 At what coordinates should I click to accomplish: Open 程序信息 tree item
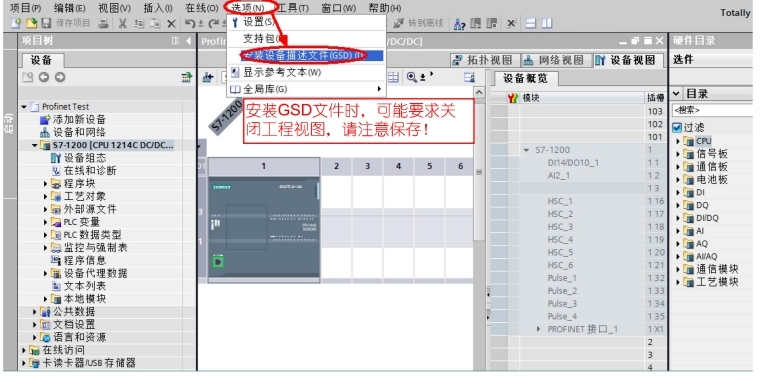[85, 260]
